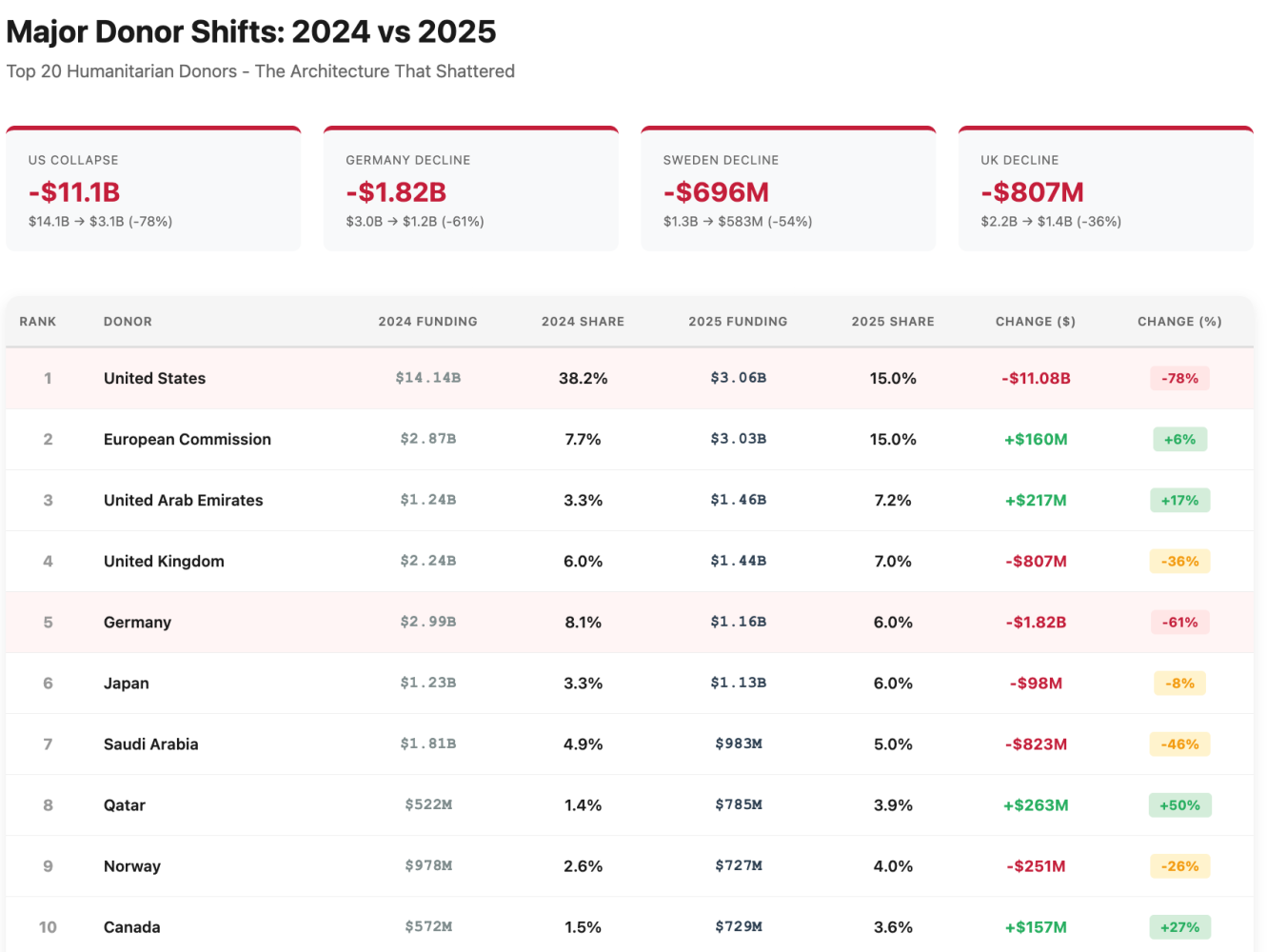Select the Japan donor name
Viewport: 1267px width, 952px height.
click(127, 683)
